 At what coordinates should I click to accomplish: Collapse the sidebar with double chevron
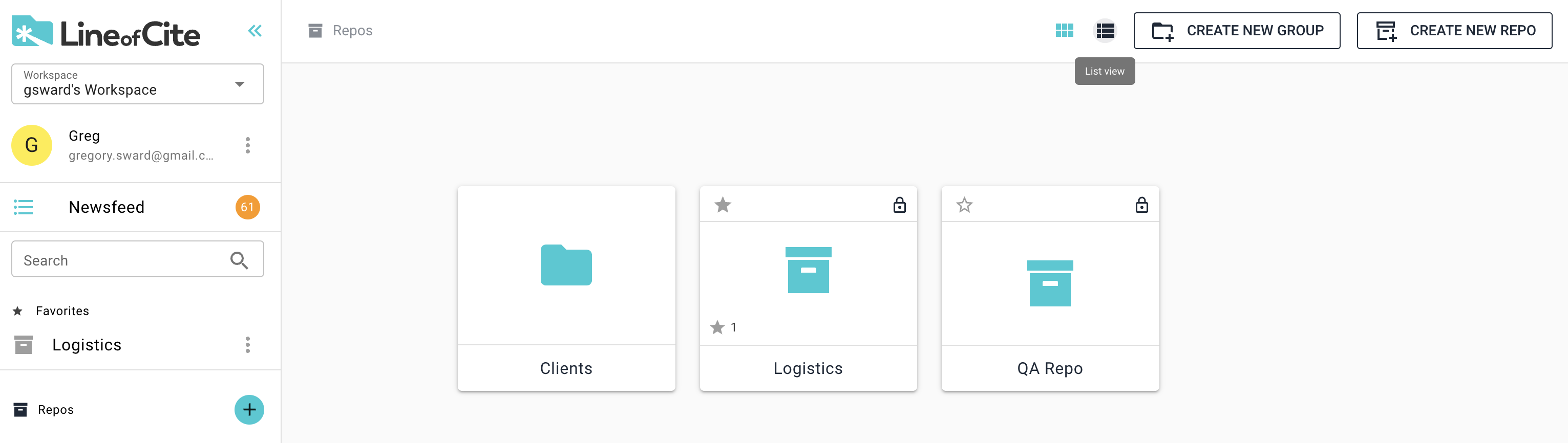(255, 30)
